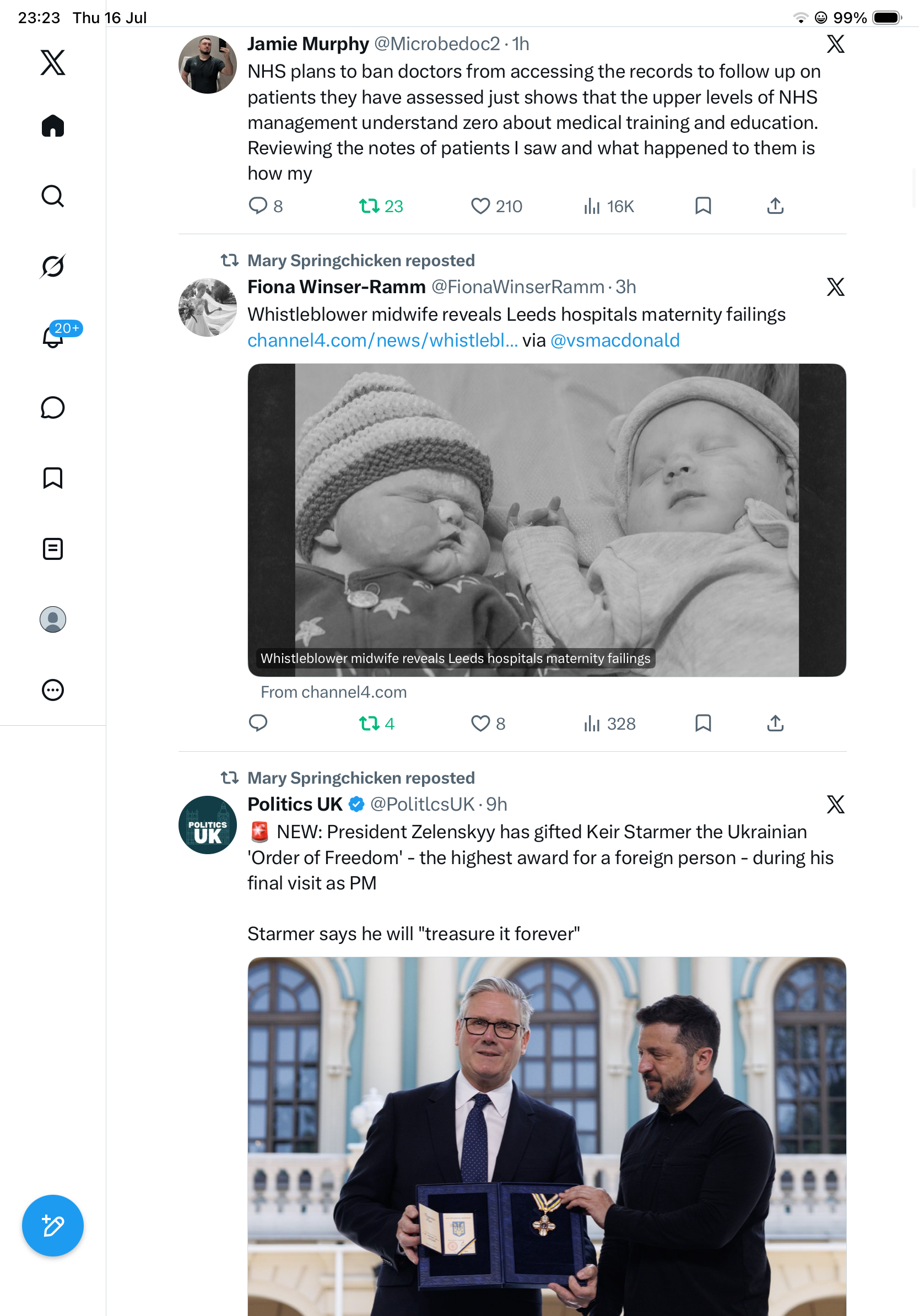Viewport: 919px width, 1316px height.
Task: Share Fiona Winser-Ramm's post
Action: [x=775, y=724]
